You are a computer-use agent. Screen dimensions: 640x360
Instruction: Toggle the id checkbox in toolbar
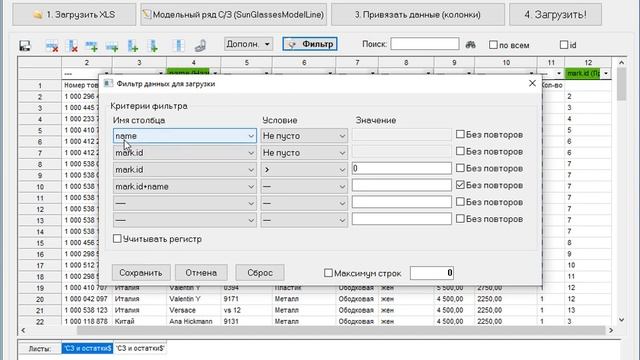click(x=564, y=44)
